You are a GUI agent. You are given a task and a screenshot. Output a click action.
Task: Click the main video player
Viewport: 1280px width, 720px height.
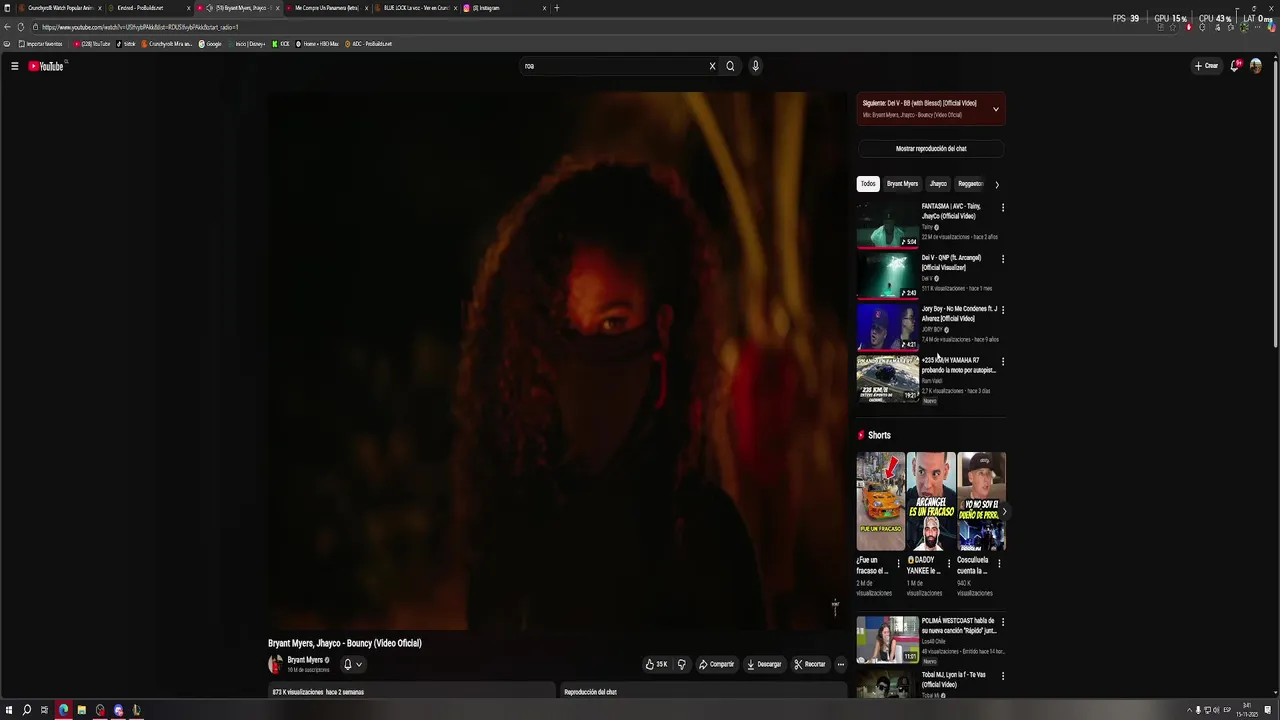pos(557,361)
